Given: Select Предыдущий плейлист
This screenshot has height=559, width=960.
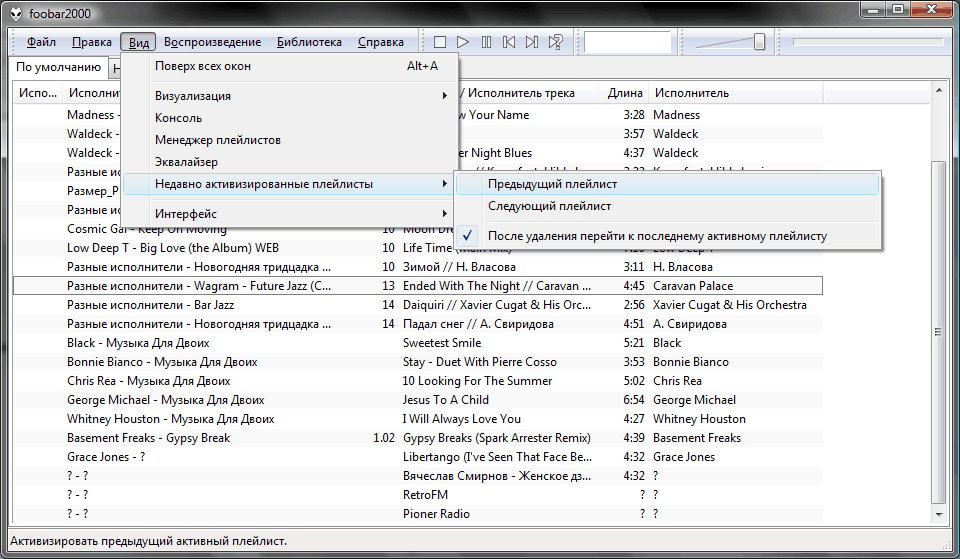Looking at the screenshot, I should click(x=667, y=184).
